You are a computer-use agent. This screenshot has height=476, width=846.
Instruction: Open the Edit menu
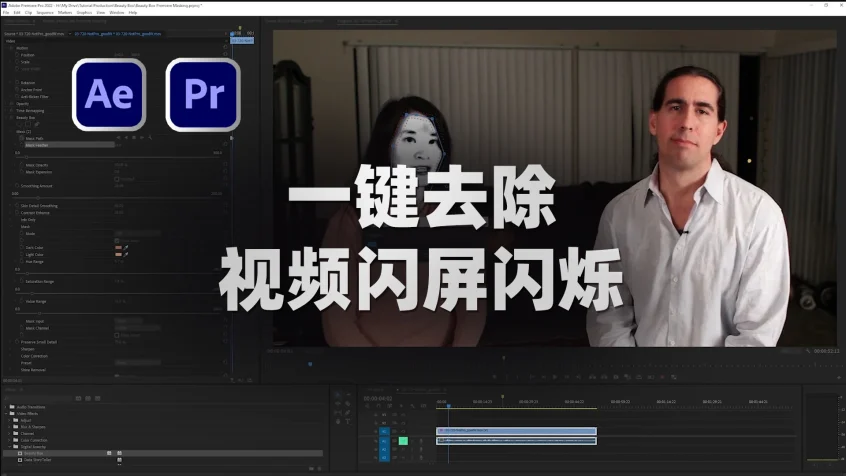tap(17, 12)
